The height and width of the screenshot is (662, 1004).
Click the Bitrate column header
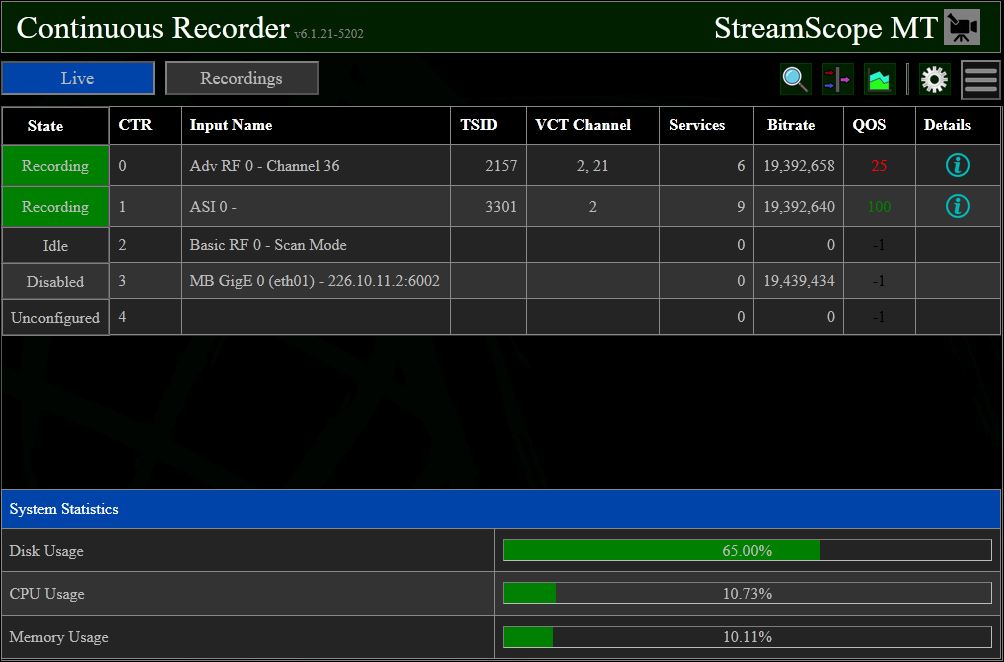(x=798, y=125)
